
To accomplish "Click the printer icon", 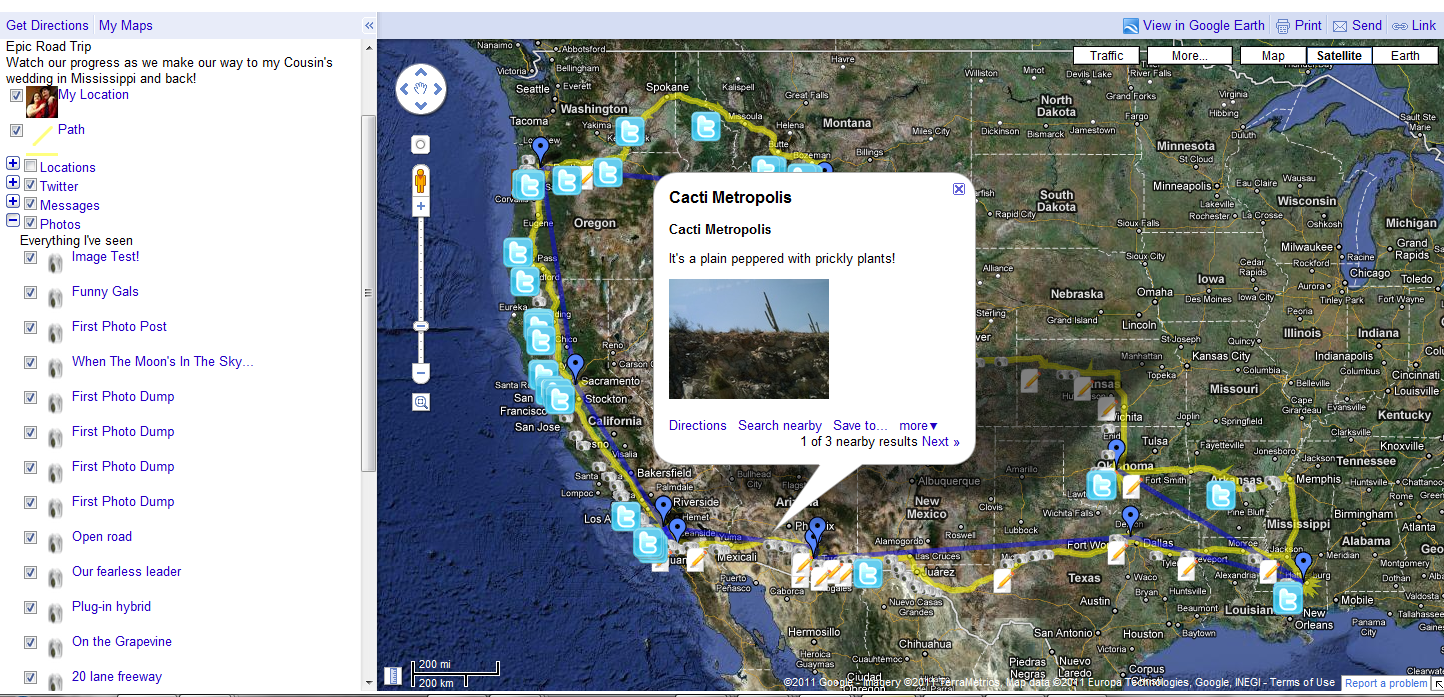I will pyautogui.click(x=1283, y=26).
